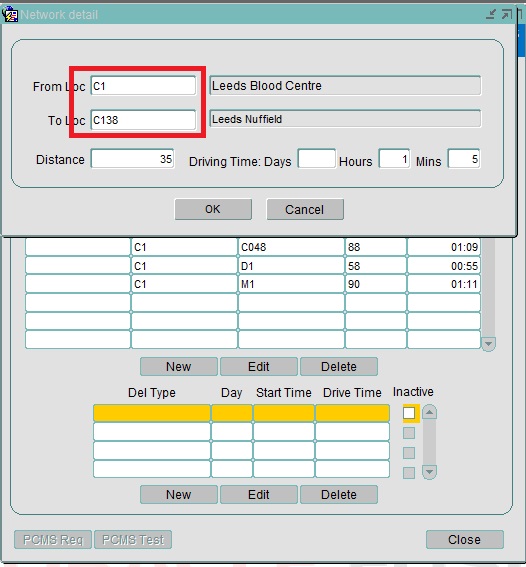This screenshot has height=567, width=526.
Task: Click the delivery list scroll-down arrow
Action: (429, 472)
